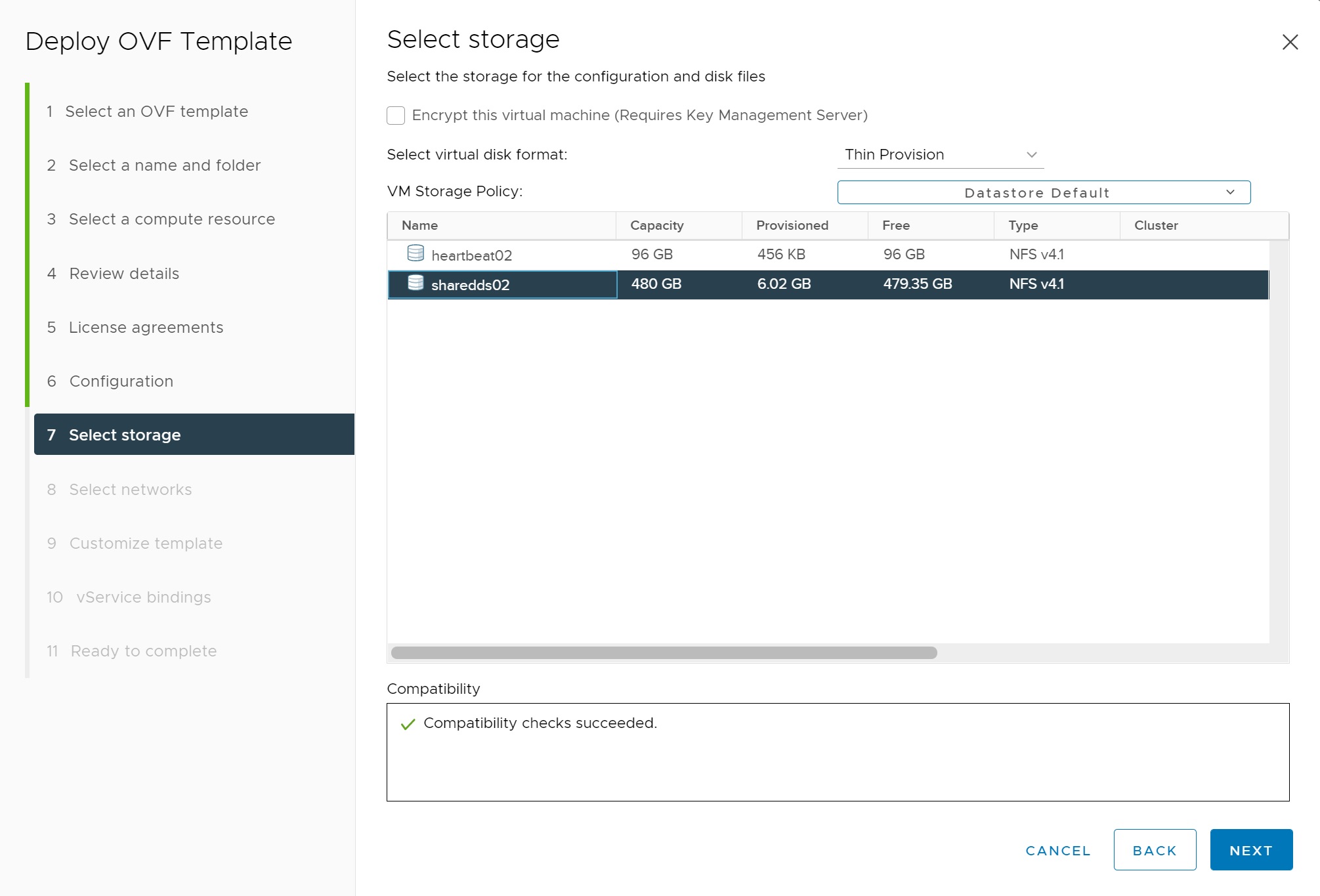1320x896 pixels.
Task: Go back to Select a compute resource step
Action: pos(171,219)
